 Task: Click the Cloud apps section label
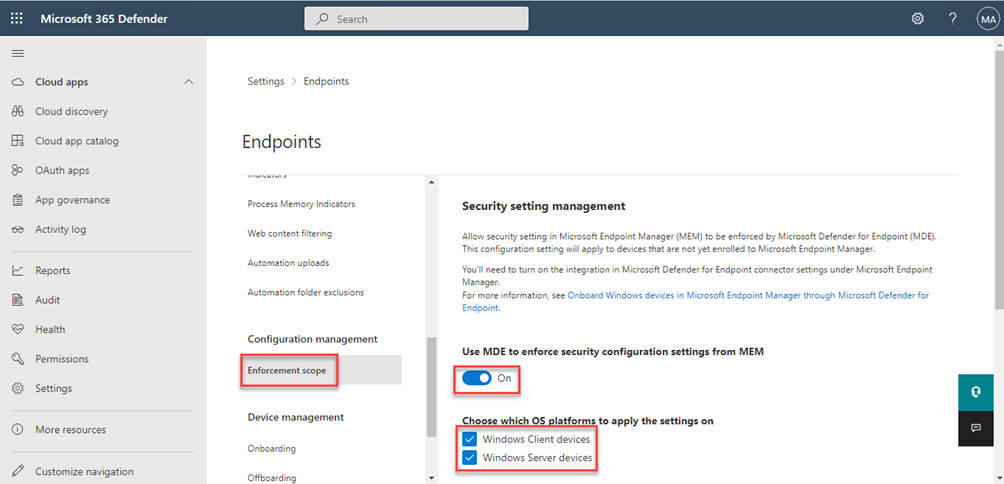(61, 82)
